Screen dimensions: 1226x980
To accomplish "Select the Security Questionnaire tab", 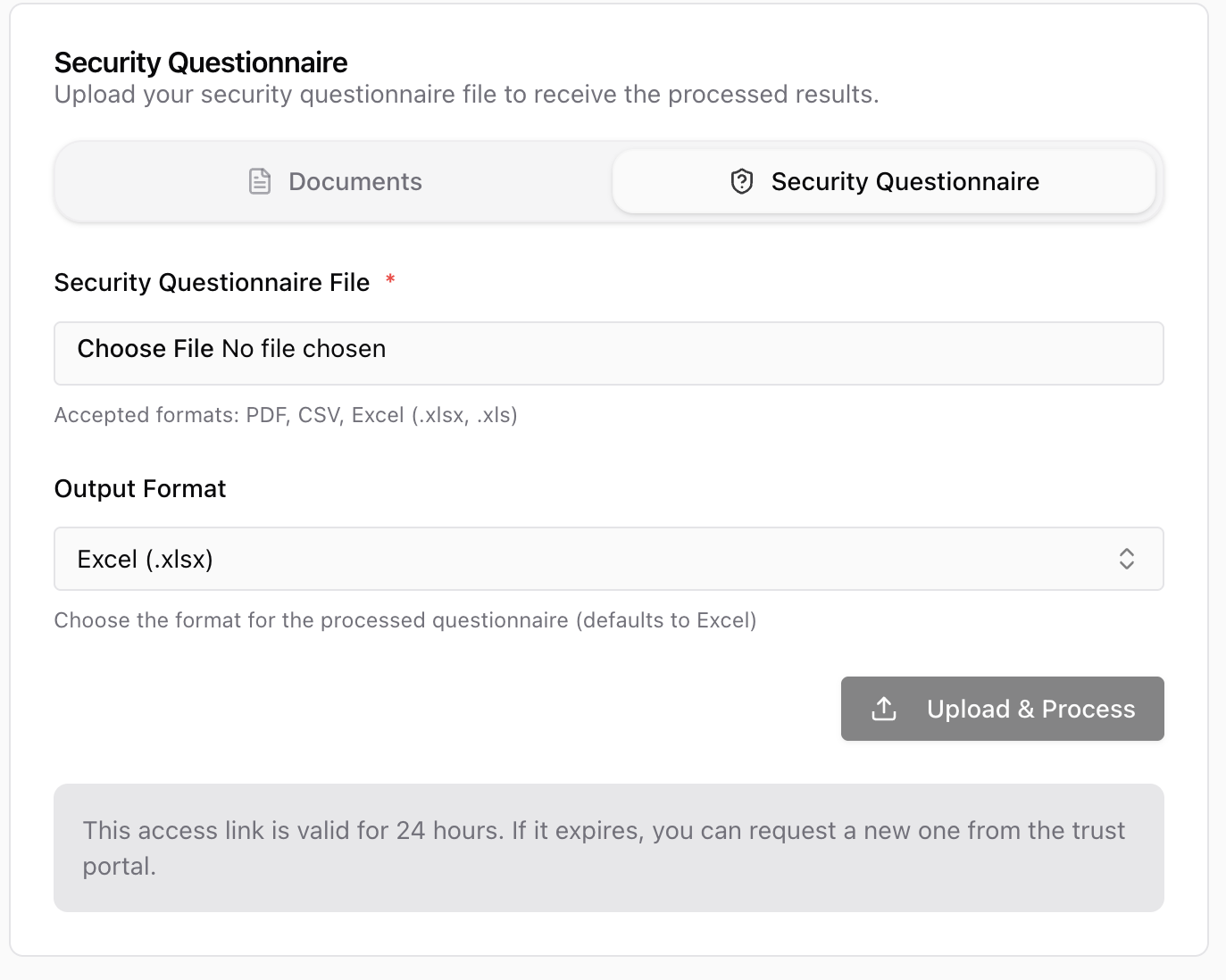I will pos(884,181).
